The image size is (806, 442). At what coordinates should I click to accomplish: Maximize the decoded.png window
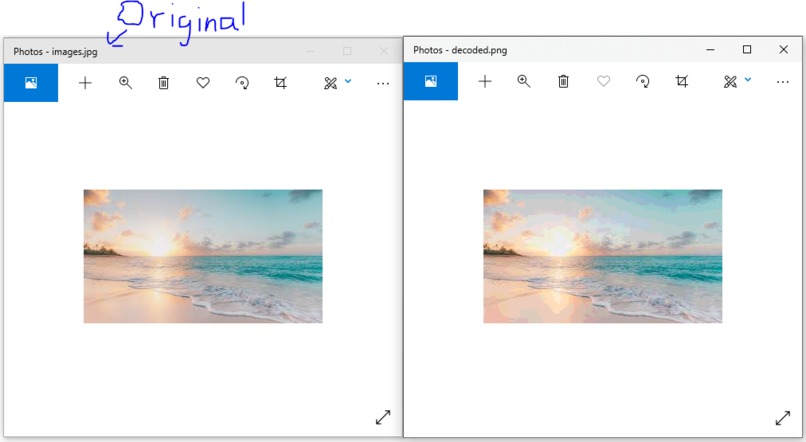coord(747,49)
